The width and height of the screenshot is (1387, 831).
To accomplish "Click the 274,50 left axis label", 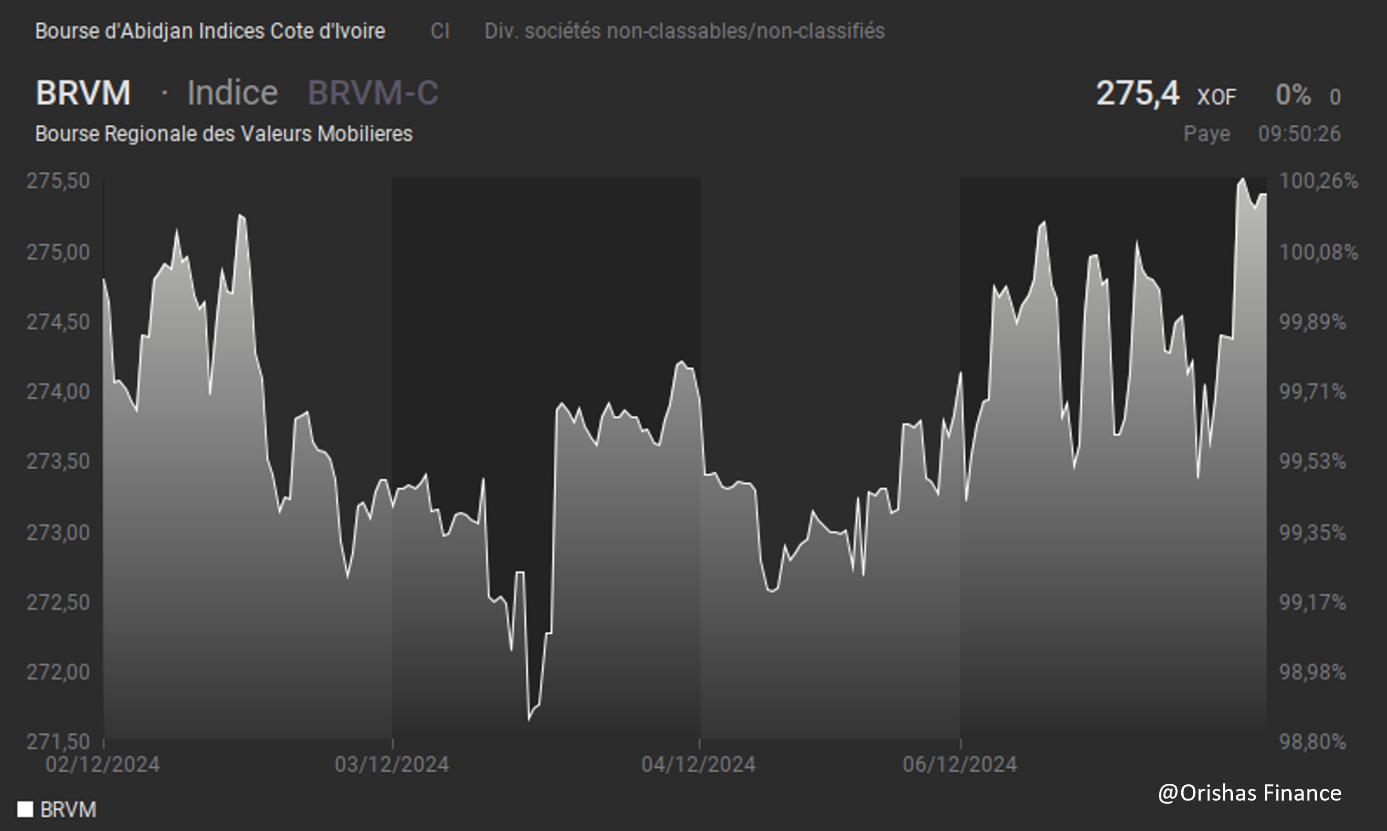I will 56,321.
